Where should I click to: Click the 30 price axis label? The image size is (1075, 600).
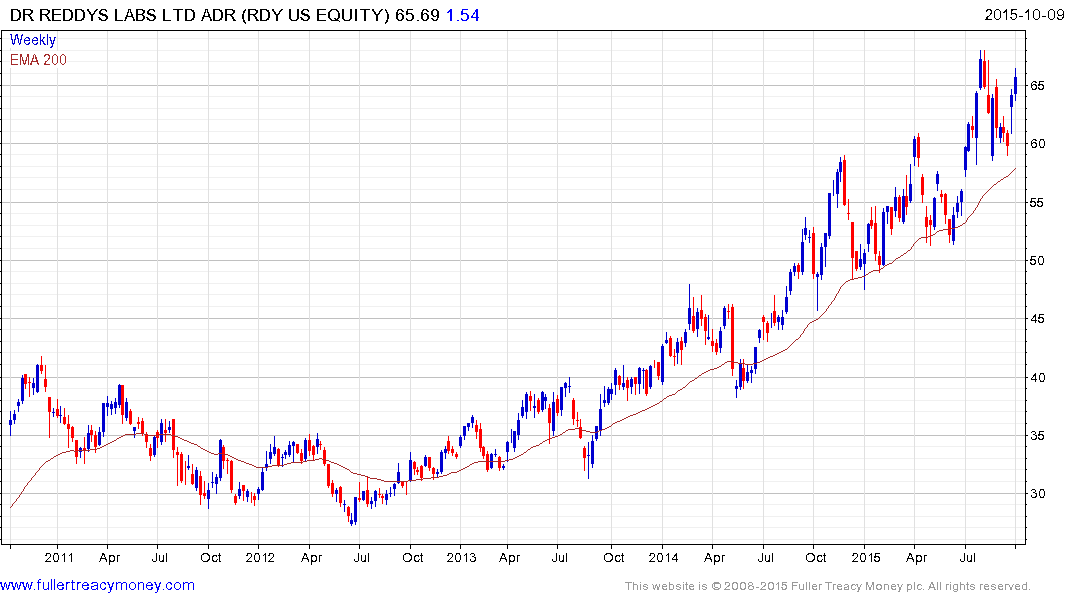(x=1039, y=494)
